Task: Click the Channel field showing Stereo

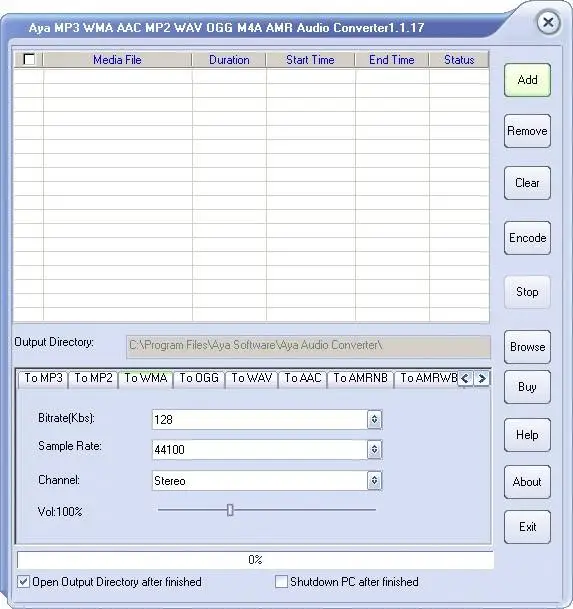Action: tap(260, 480)
